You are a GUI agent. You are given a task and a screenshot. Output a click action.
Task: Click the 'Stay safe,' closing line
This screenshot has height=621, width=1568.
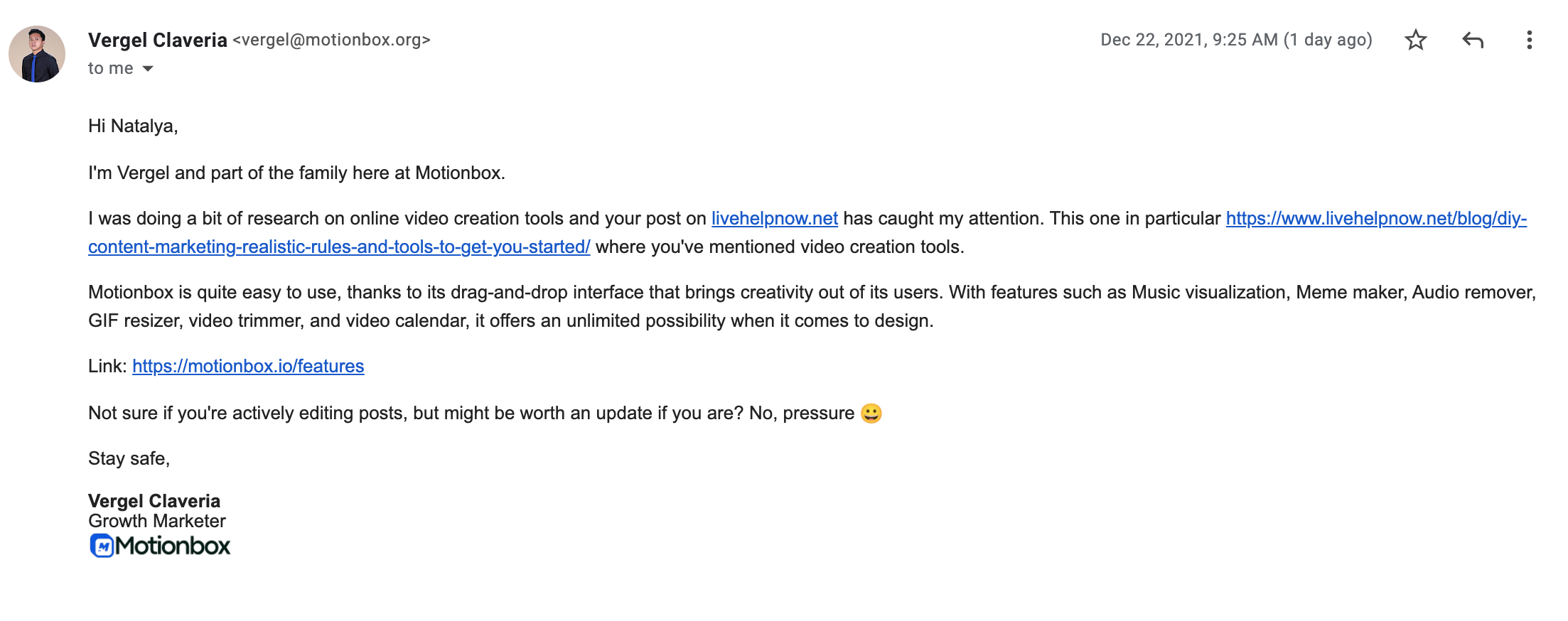(129, 458)
